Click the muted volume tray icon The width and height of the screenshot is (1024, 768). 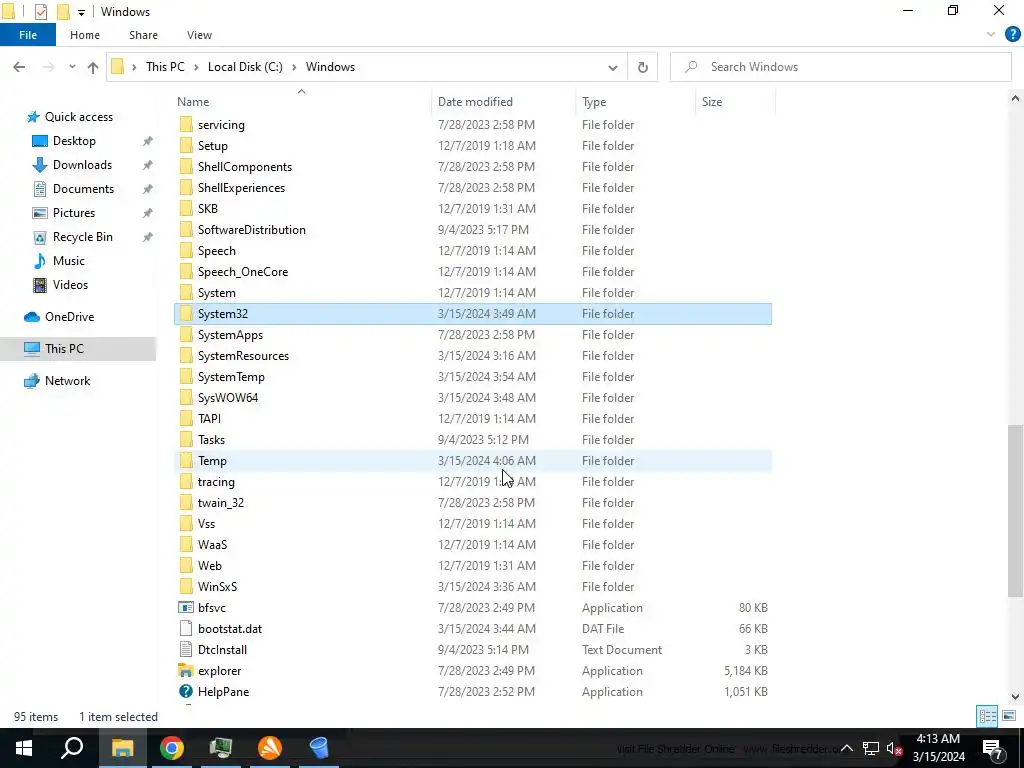pos(894,748)
